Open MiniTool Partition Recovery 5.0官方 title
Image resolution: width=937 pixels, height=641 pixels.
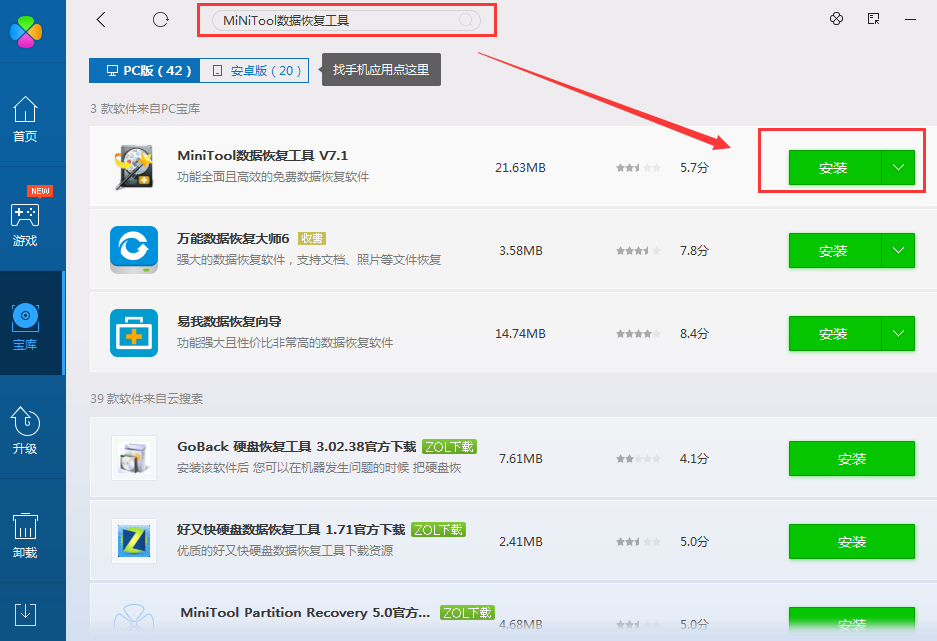coord(305,612)
